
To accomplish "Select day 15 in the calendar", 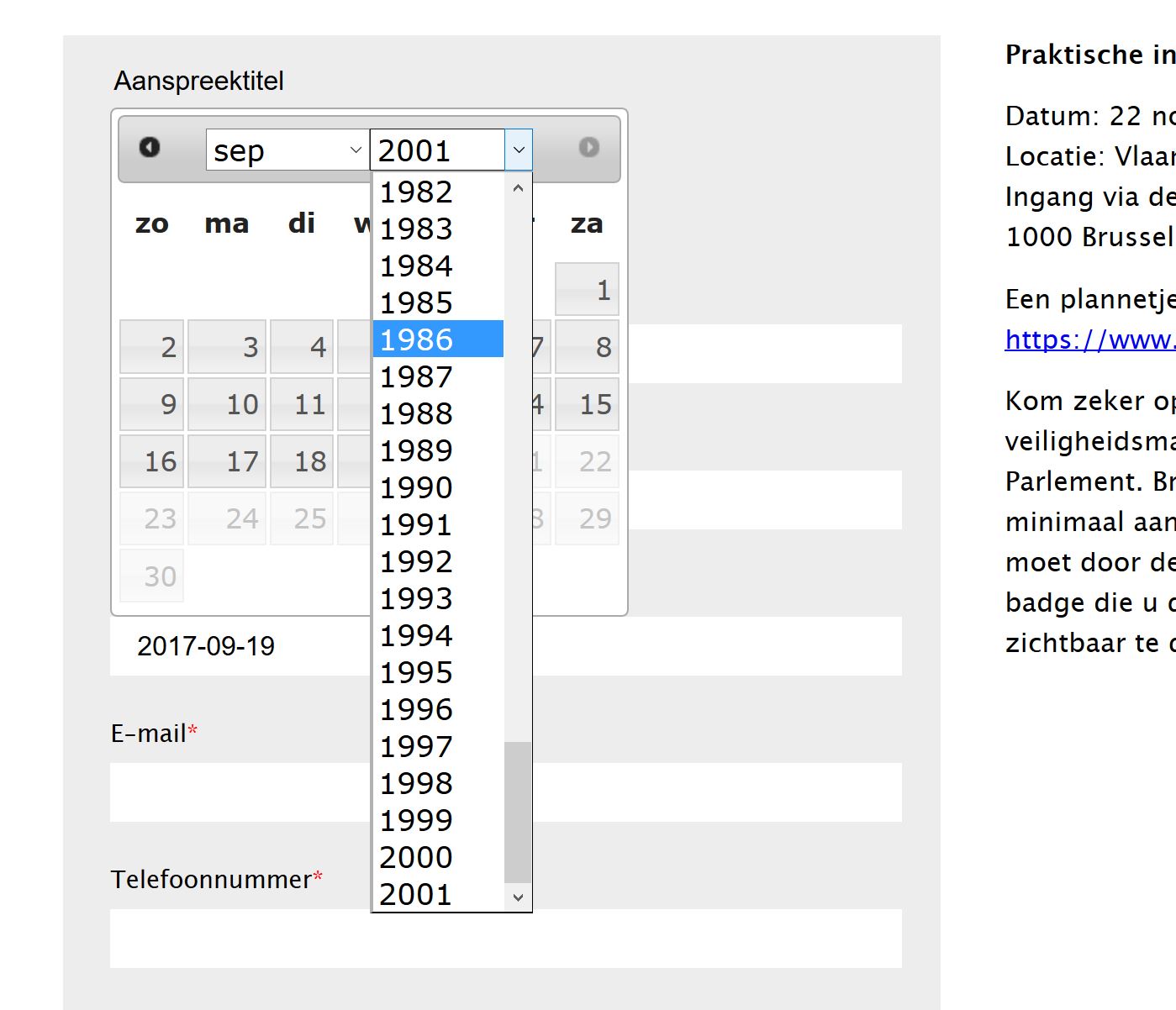I will (x=587, y=404).
